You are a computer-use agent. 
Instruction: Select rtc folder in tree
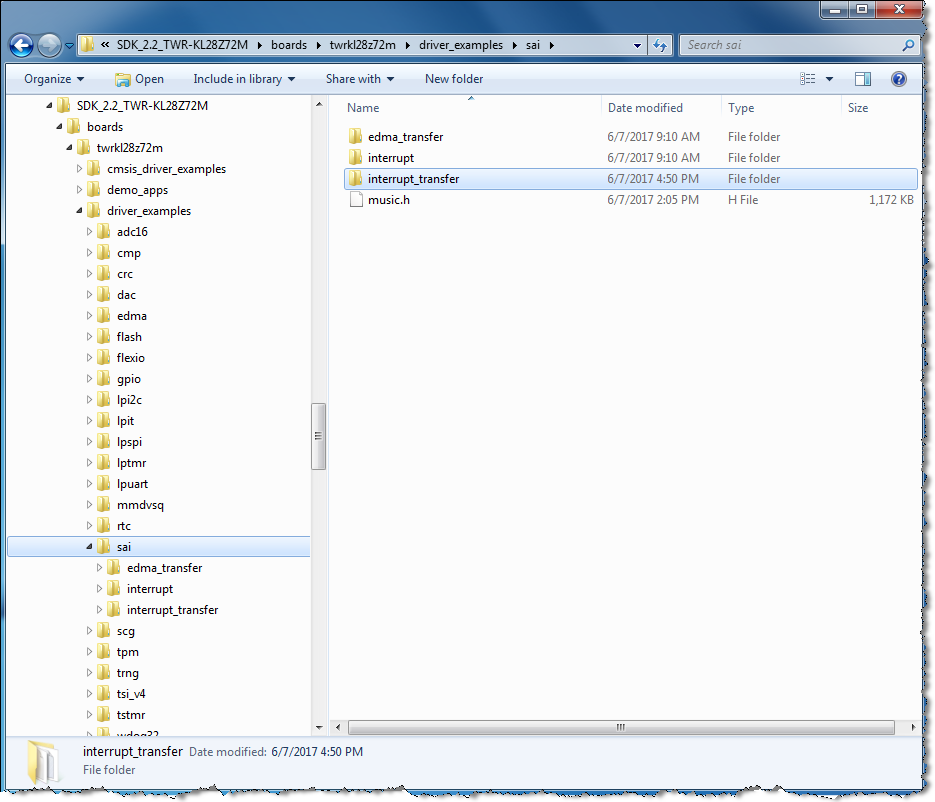[123, 526]
